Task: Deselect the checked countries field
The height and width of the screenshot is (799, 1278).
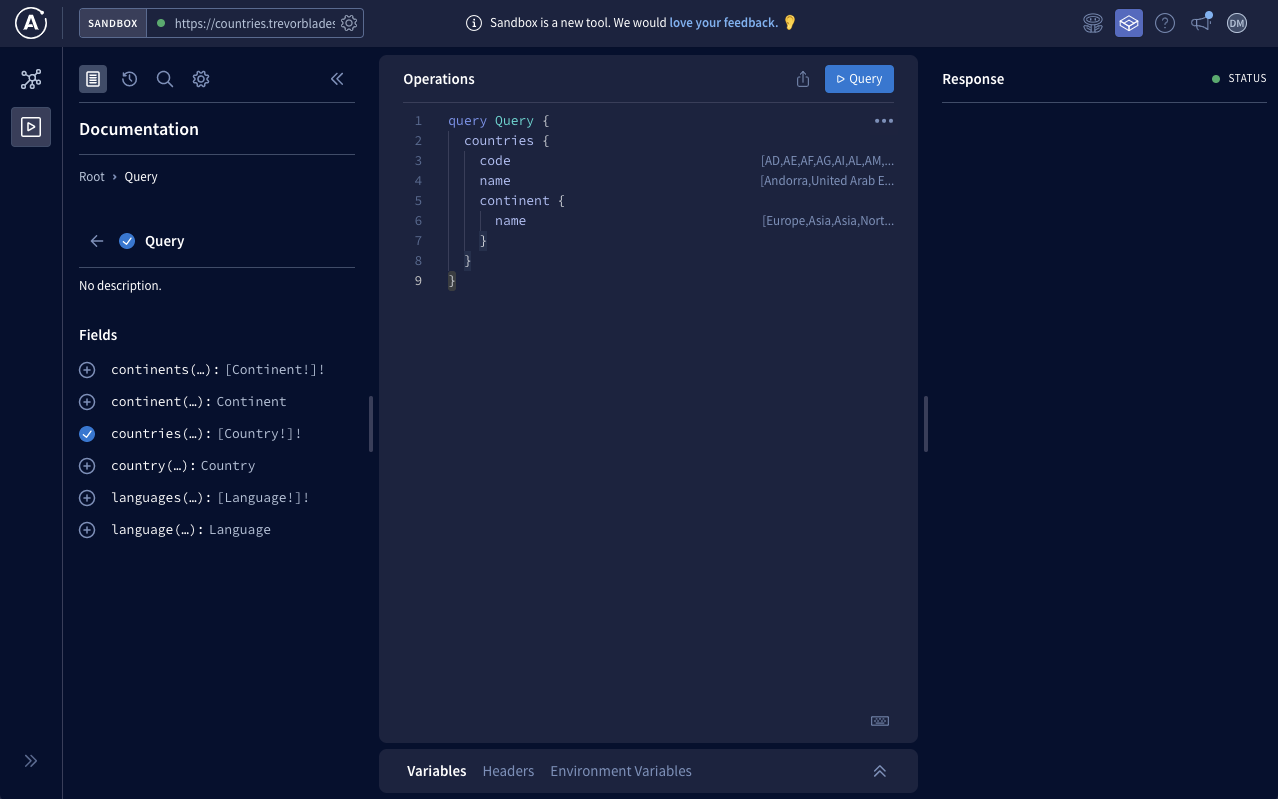Action: coord(87,433)
